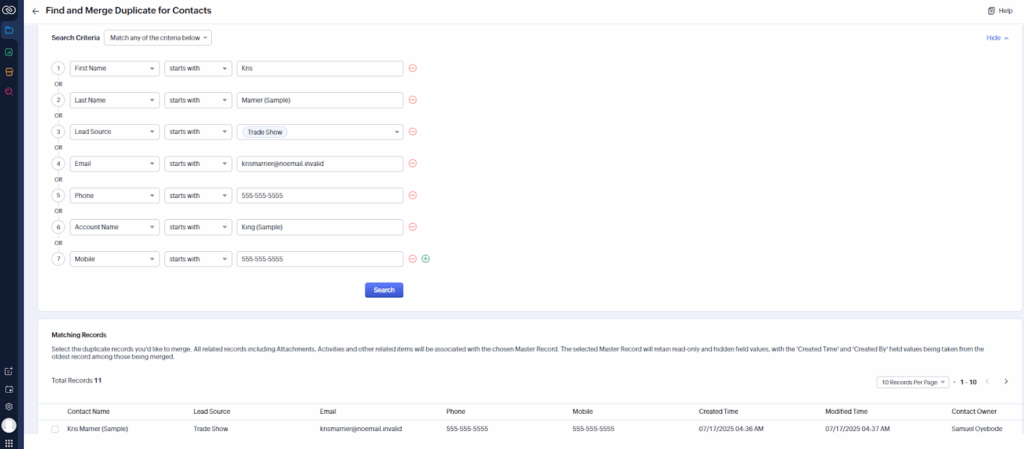Remove the Lead Source criteria row

click(x=412, y=132)
